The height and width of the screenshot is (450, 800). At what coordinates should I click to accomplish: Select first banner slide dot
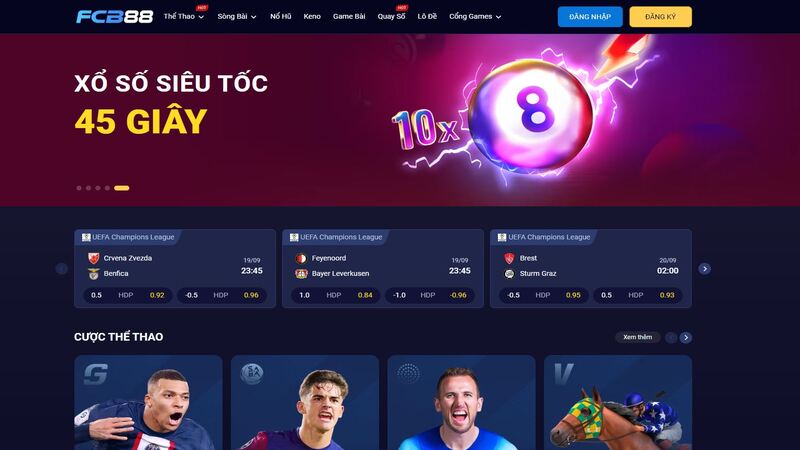pos(79,188)
